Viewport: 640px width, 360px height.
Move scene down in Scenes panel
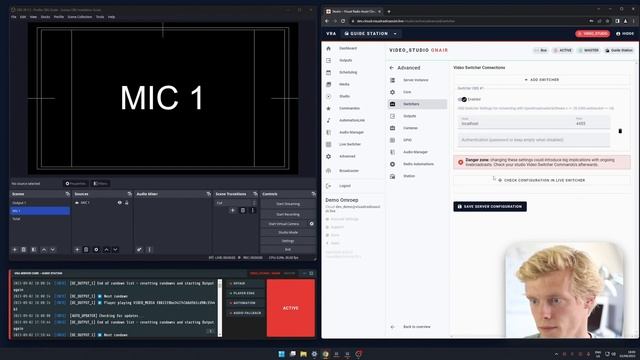tap(53, 249)
